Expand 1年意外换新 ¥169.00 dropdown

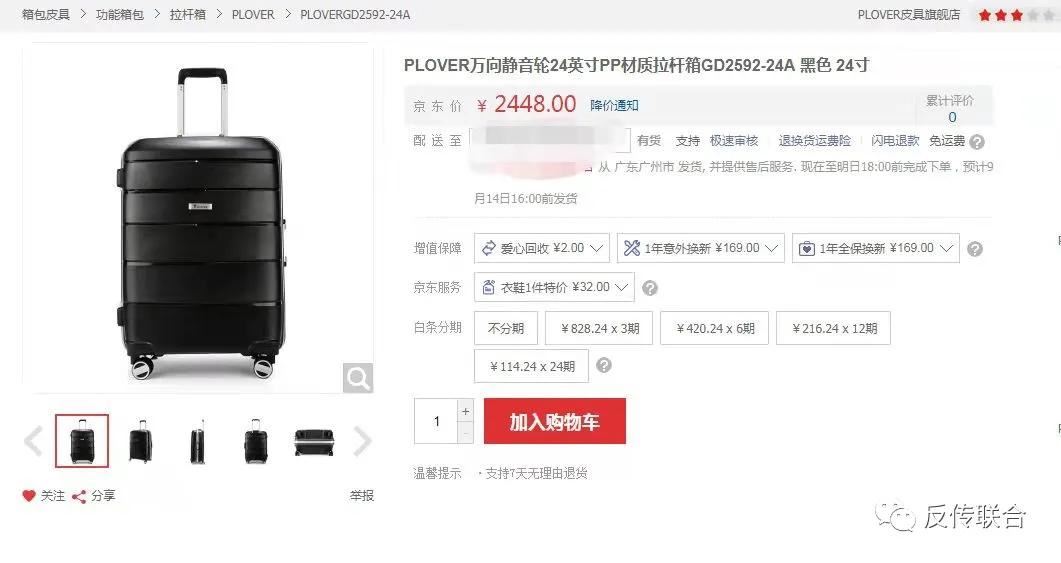[x=700, y=248]
